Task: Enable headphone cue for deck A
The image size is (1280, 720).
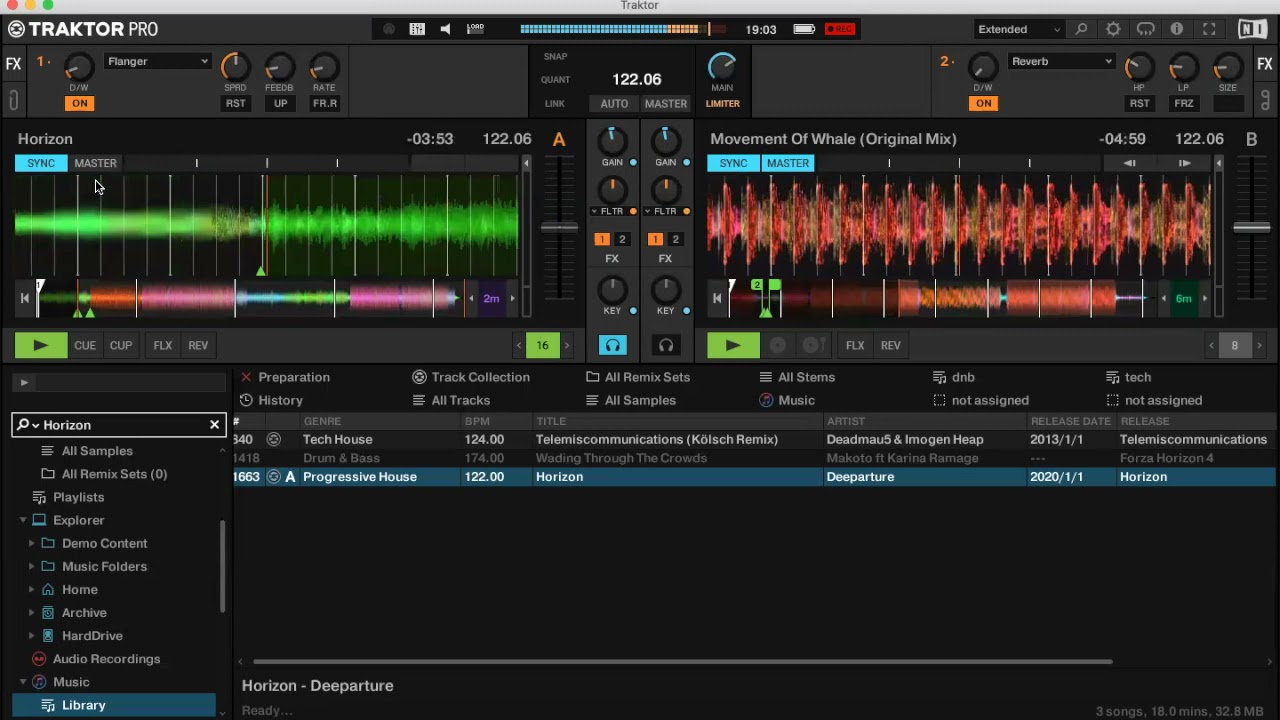Action: [x=612, y=345]
